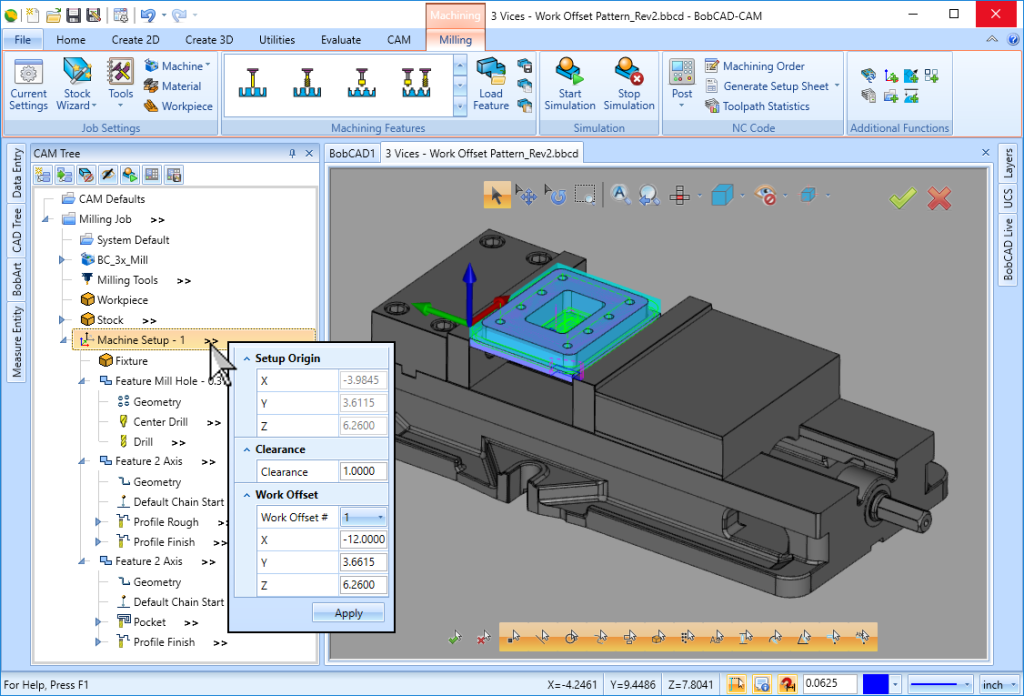Click the green checkmark in viewport

click(x=903, y=198)
